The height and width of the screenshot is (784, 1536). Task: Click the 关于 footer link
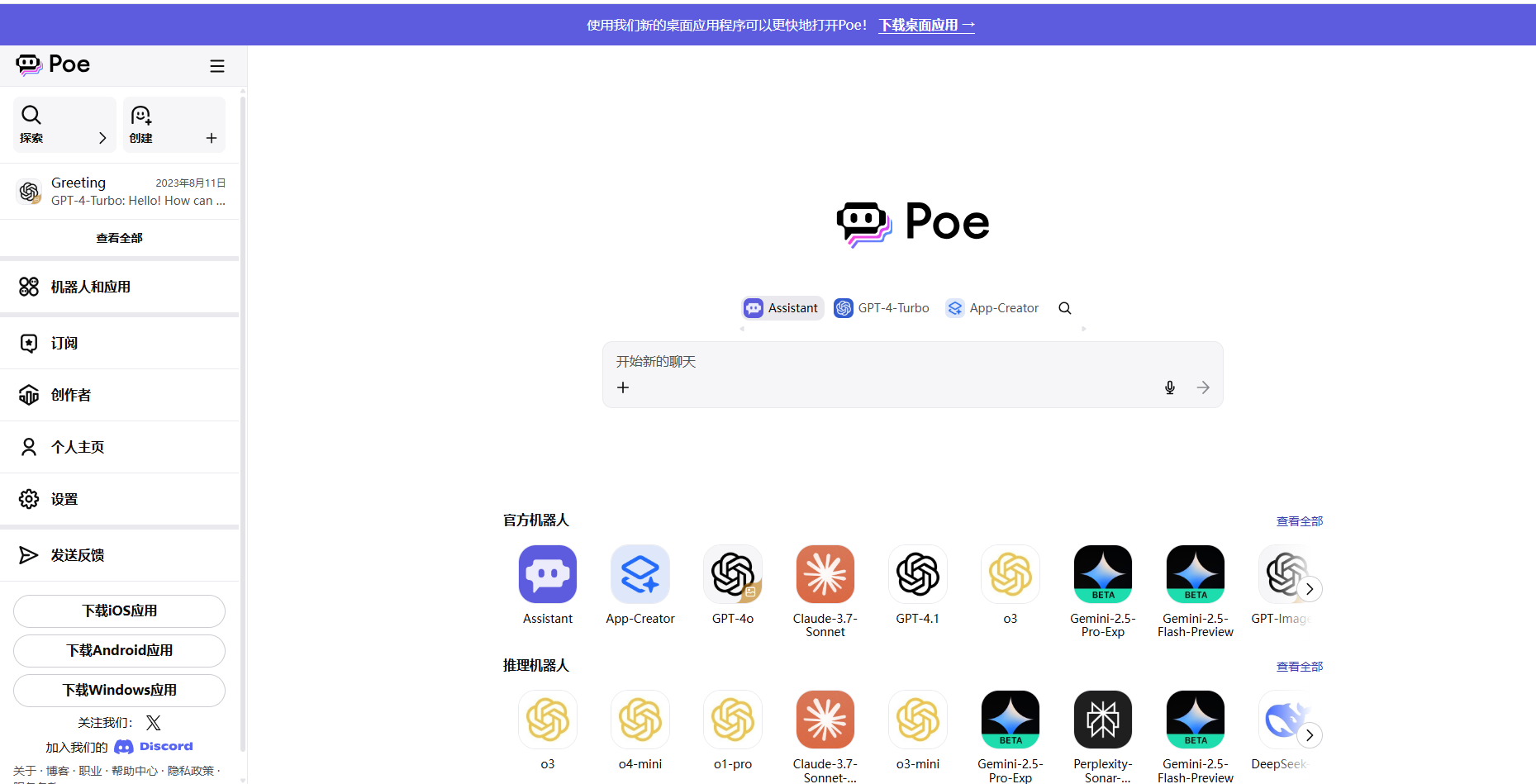tap(24, 771)
